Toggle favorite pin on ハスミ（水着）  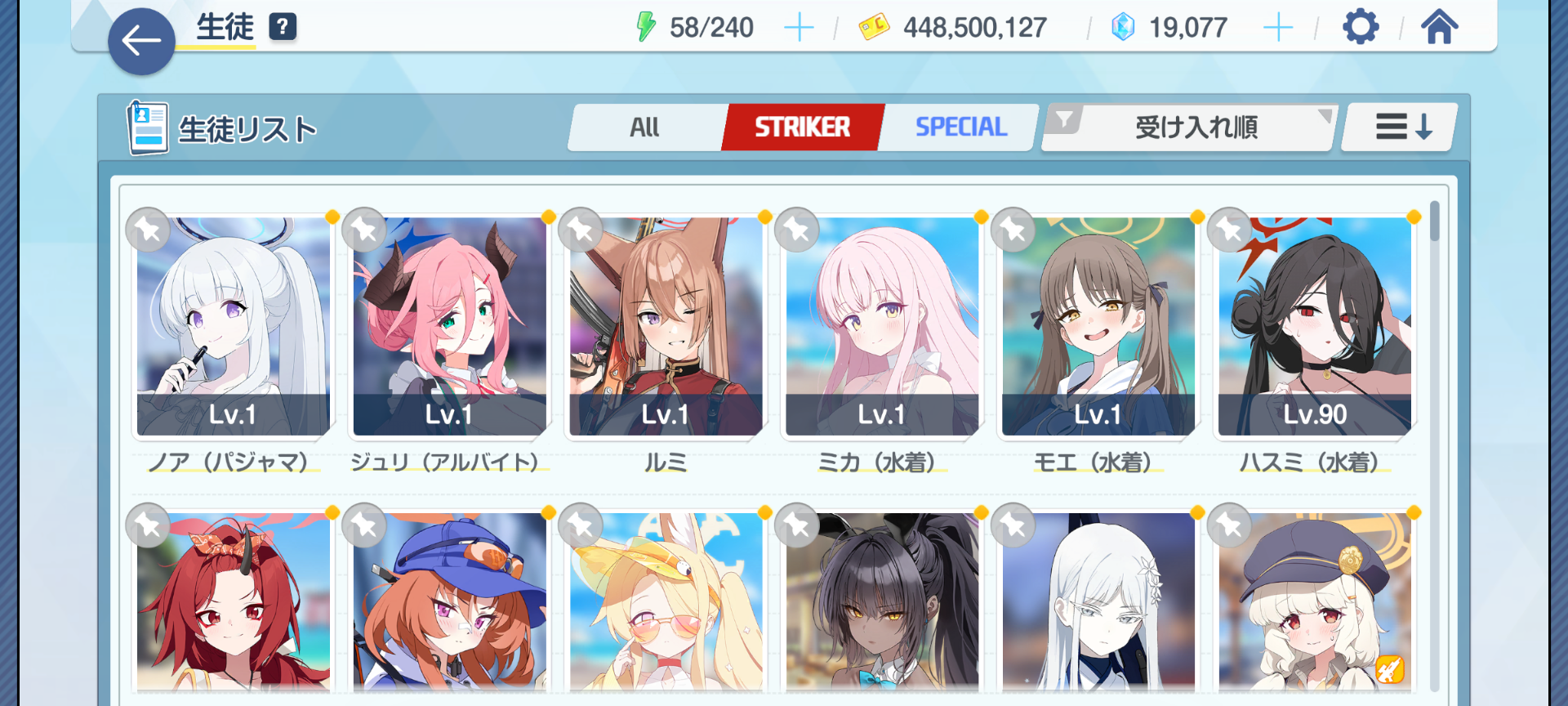coord(1230,230)
